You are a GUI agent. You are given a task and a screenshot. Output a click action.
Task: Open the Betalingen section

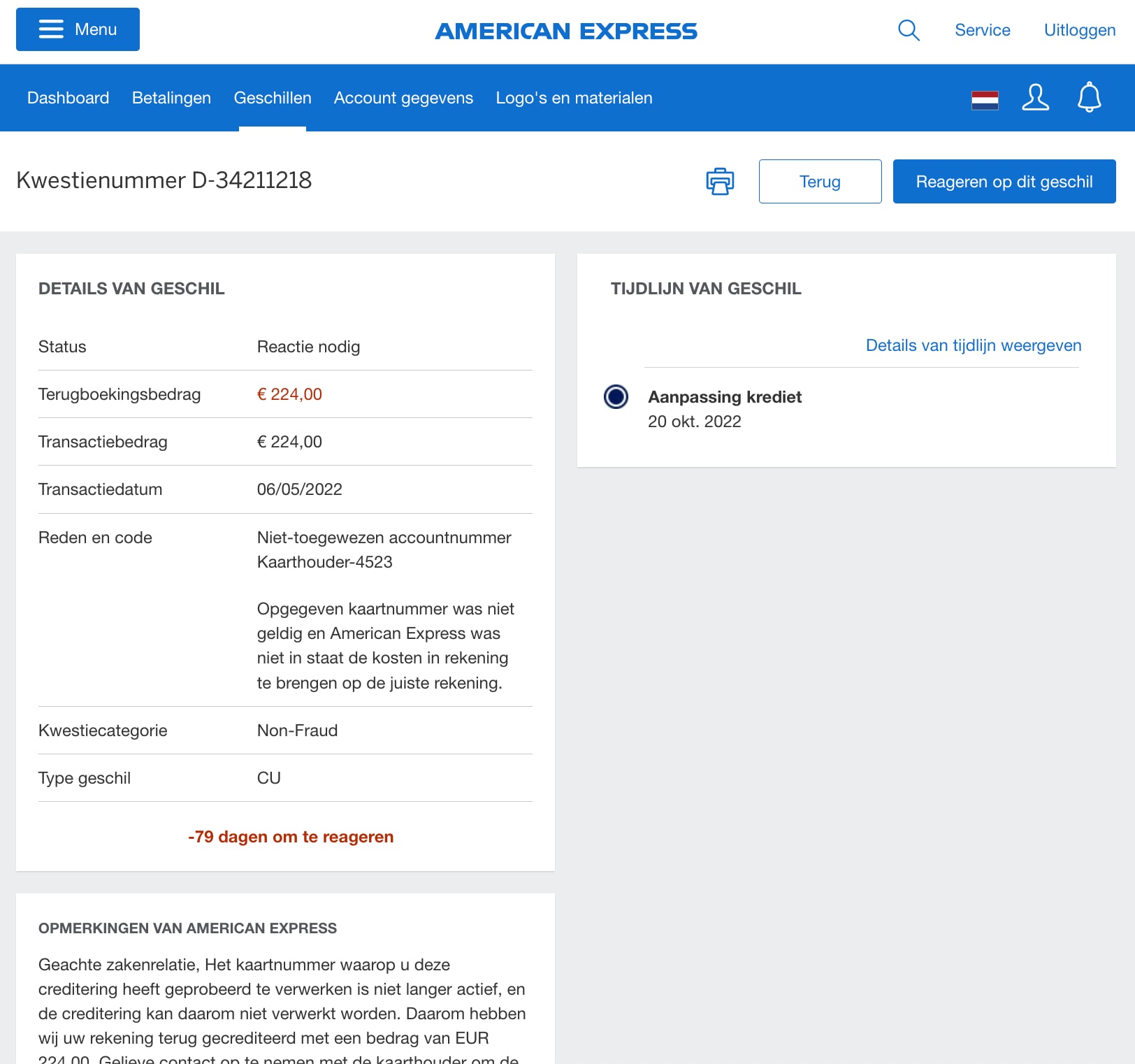(x=171, y=98)
